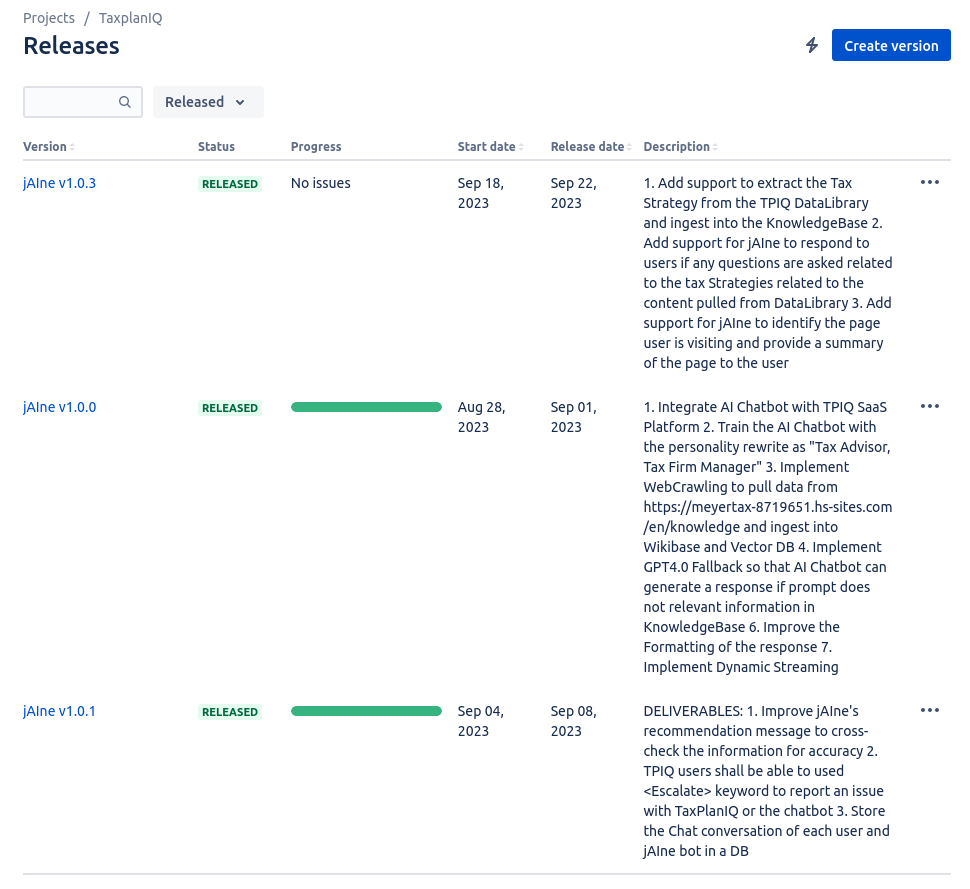This screenshot has height=889, width=970.
Task: Open more actions for jAIne v1.0.3
Action: coord(930,183)
